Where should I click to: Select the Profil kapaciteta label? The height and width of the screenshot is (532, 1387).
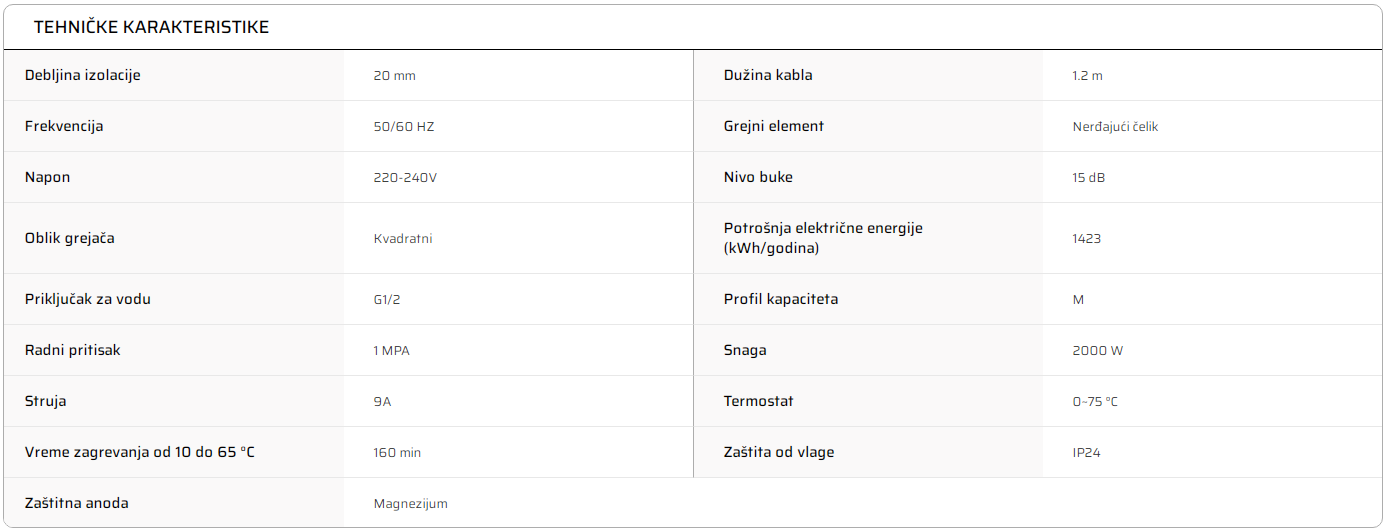pos(781,299)
